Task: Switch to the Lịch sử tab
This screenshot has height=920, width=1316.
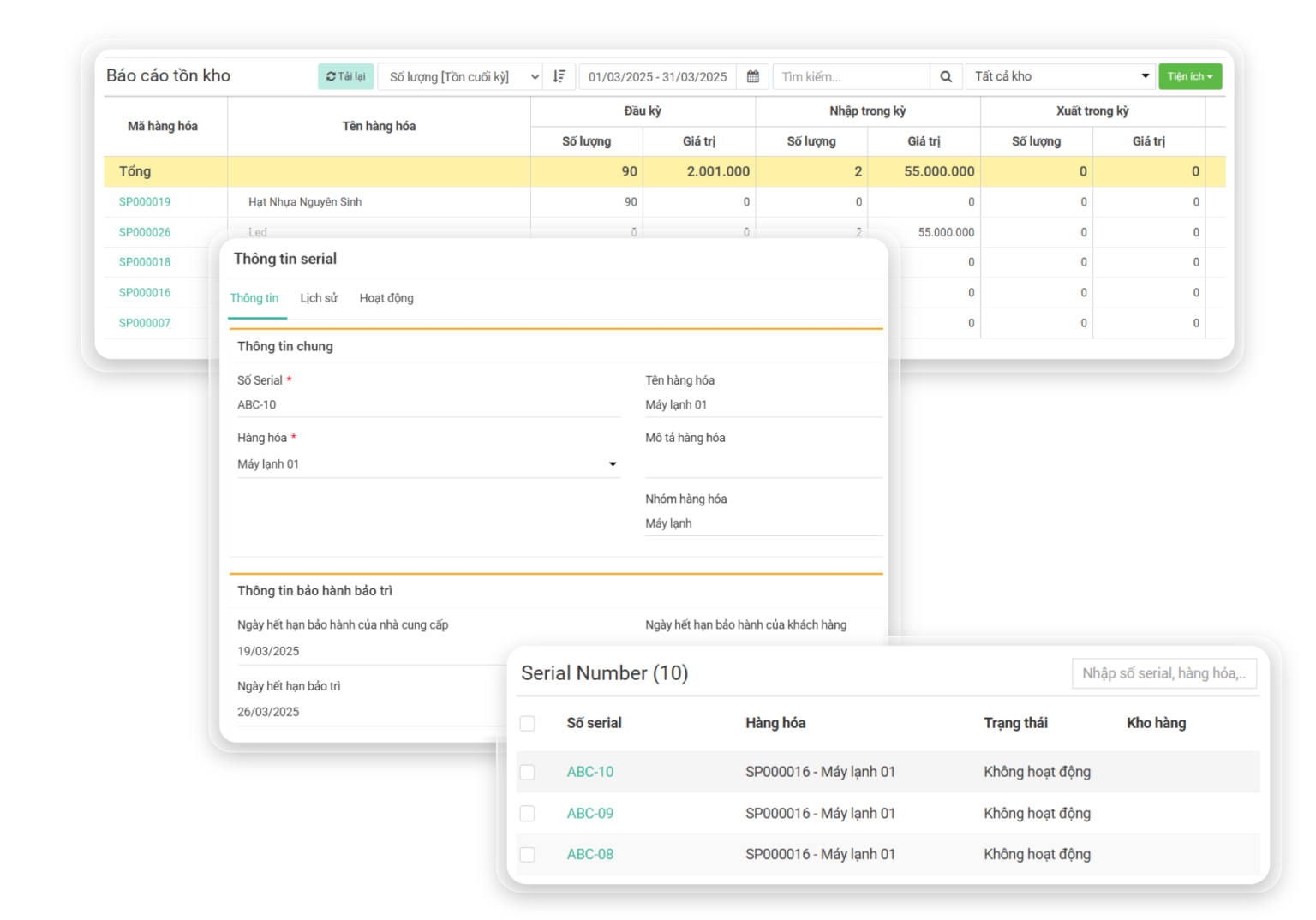Action: click(x=319, y=298)
